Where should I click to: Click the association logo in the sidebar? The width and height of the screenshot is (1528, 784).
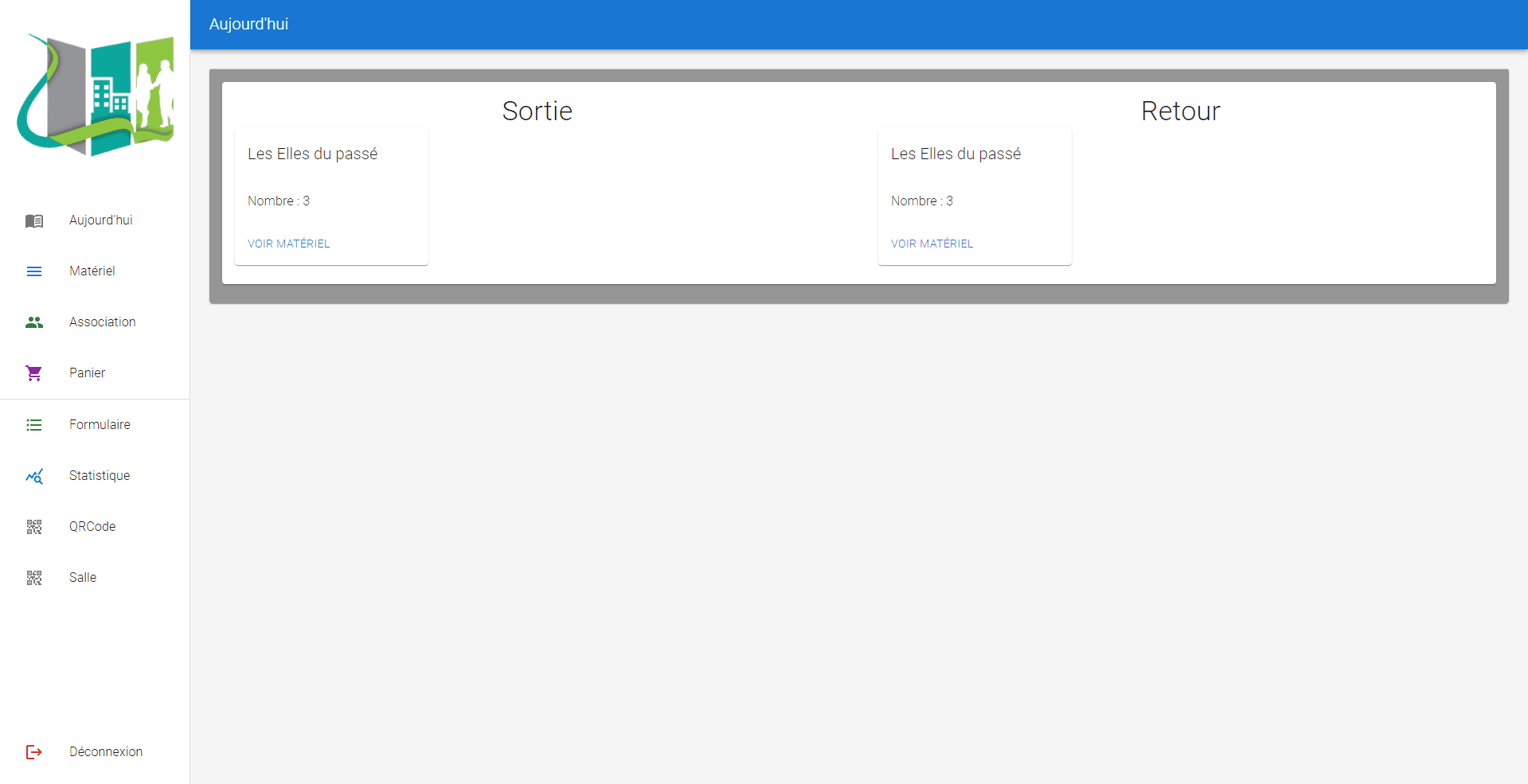pyautogui.click(x=96, y=94)
